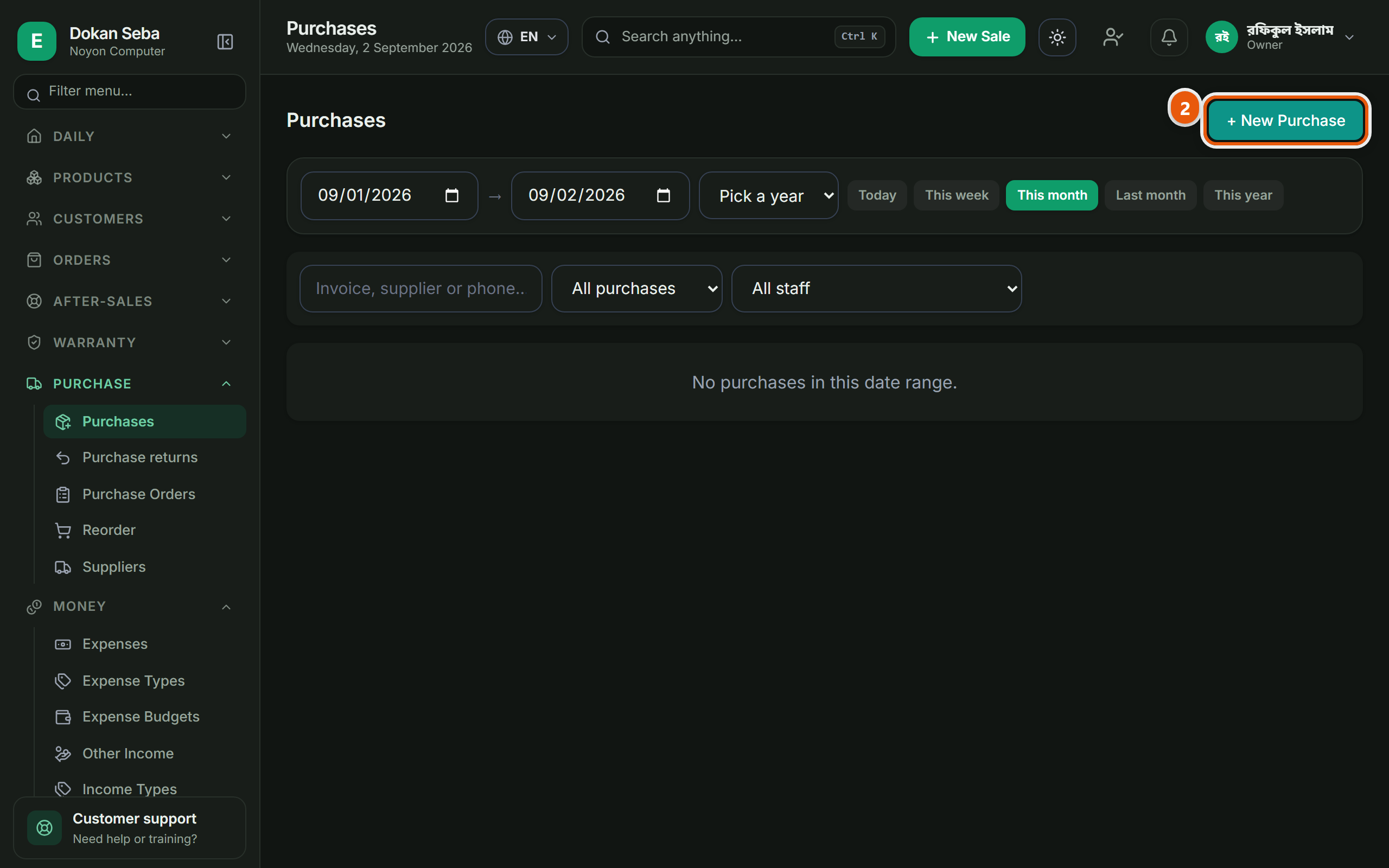
Task: Collapse the sidebar panel icon
Action: [225, 41]
